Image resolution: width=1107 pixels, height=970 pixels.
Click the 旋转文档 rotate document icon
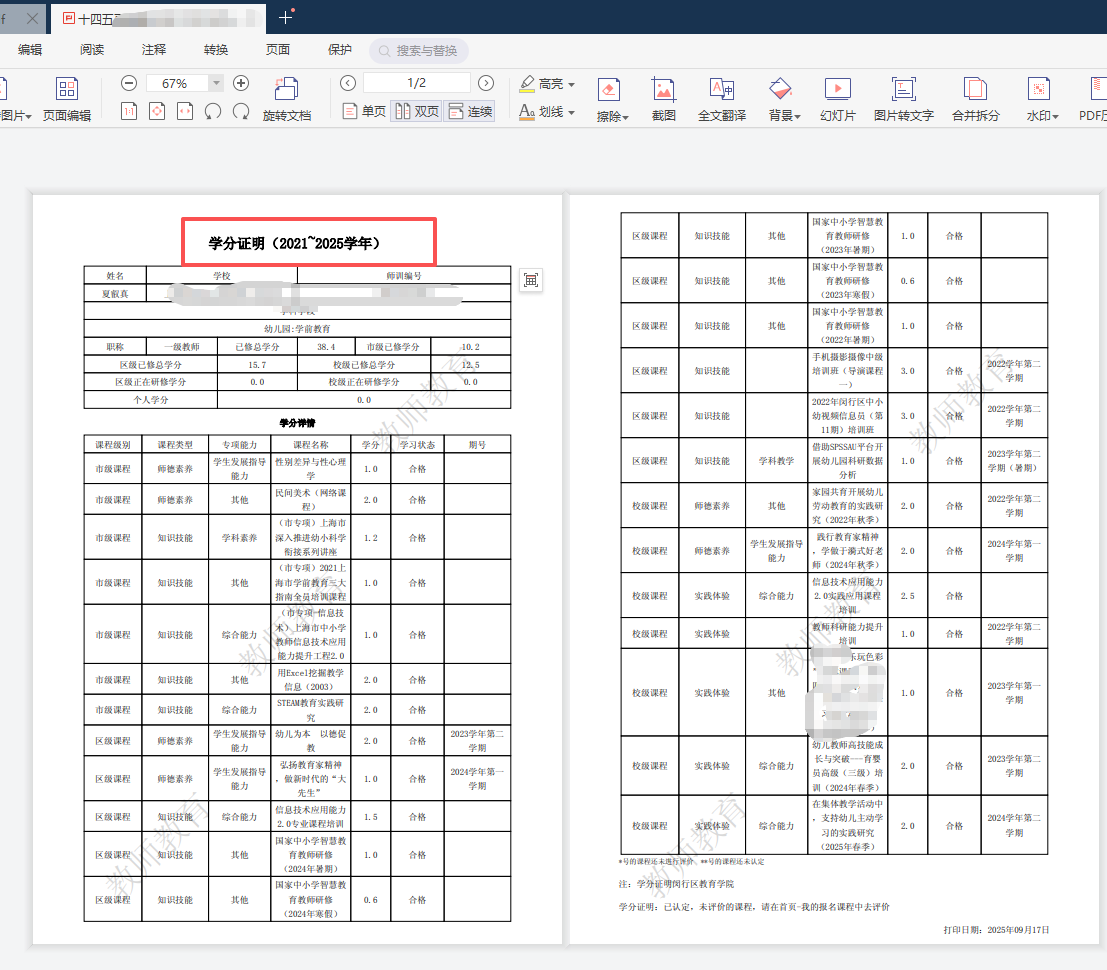tap(287, 99)
